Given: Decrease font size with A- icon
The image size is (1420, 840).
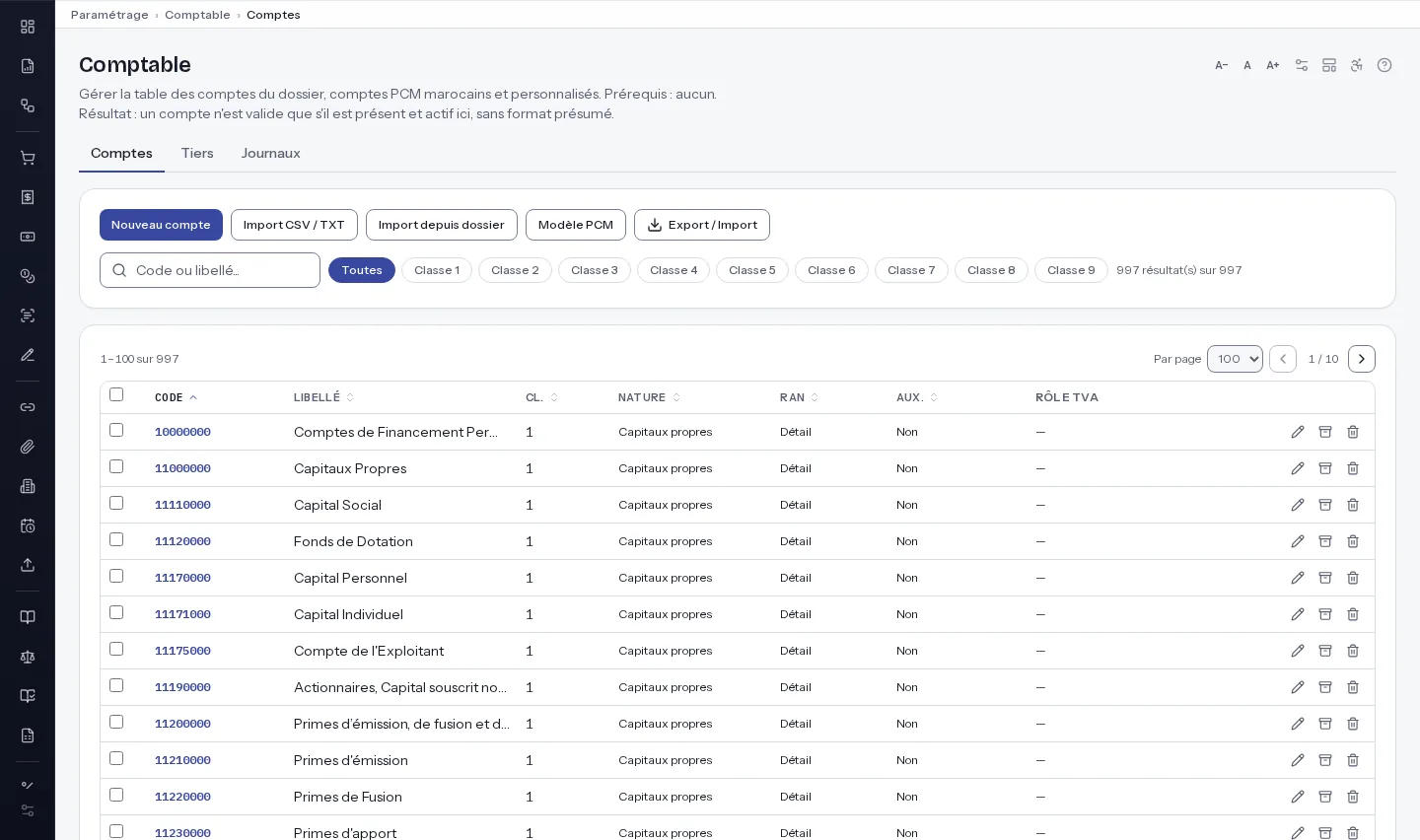Looking at the screenshot, I should [1222, 65].
